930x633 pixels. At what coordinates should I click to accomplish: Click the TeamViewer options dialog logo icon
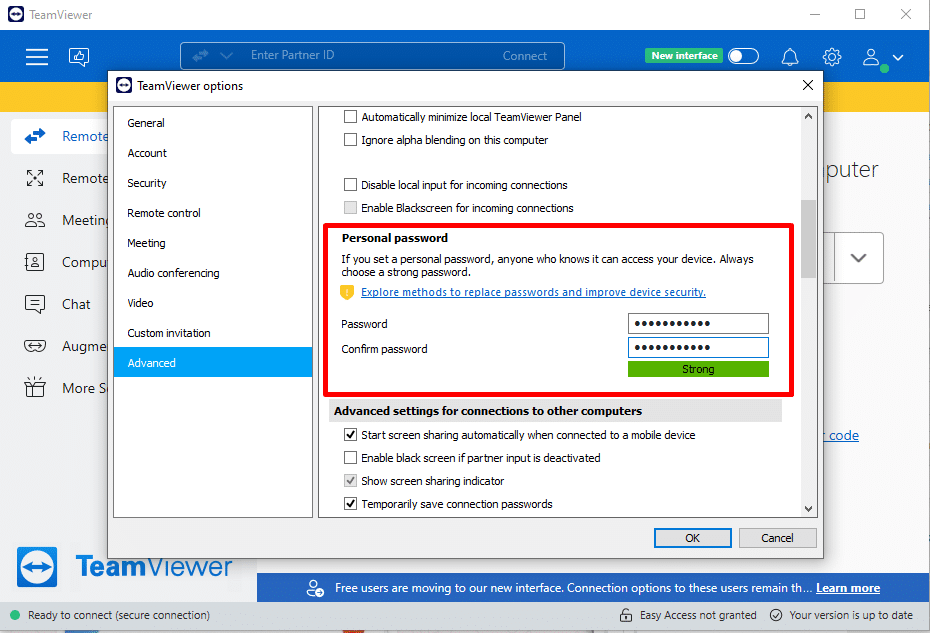pyautogui.click(x=124, y=85)
